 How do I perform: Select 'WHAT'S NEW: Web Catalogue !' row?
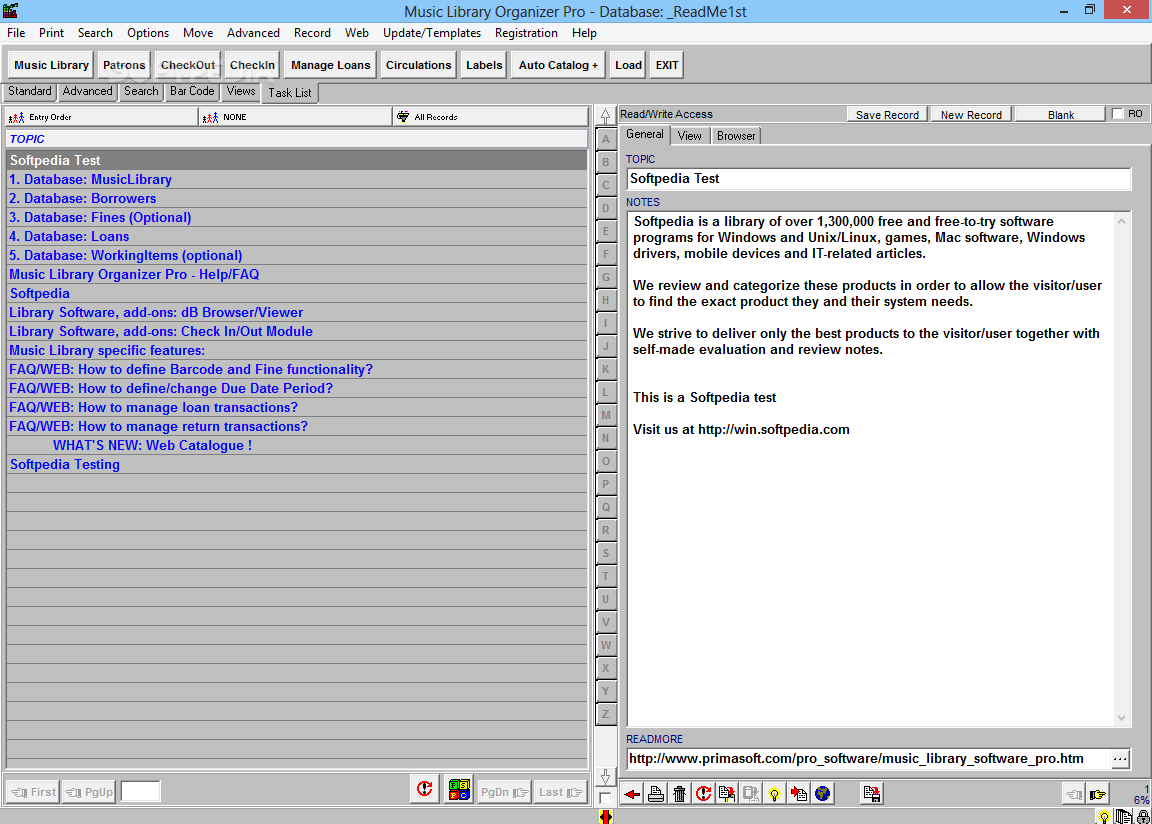click(x=297, y=445)
